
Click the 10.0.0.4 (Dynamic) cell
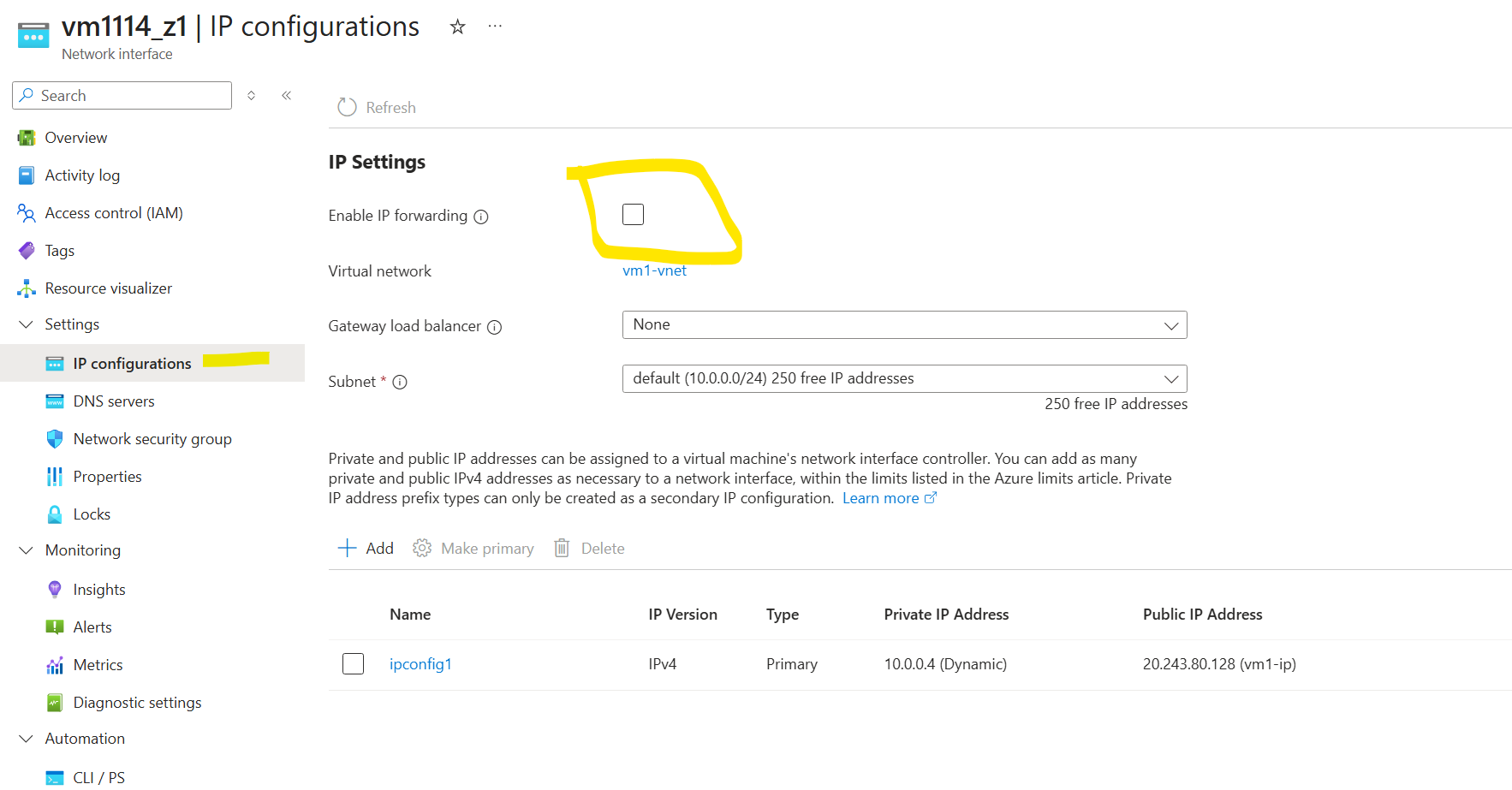(946, 664)
